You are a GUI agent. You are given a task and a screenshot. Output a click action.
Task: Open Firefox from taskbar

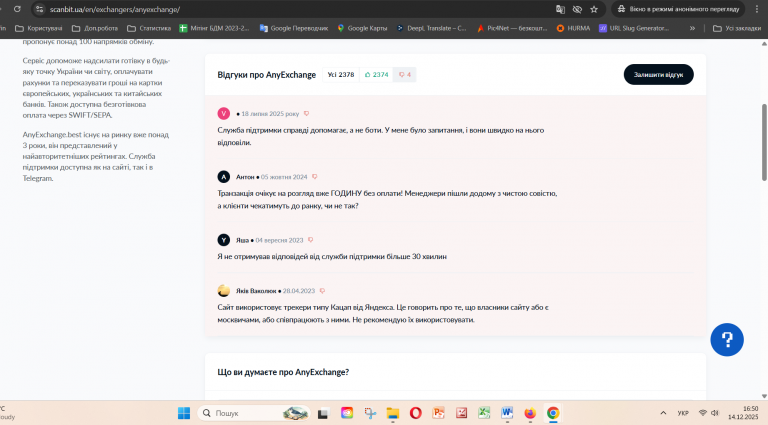[530, 413]
